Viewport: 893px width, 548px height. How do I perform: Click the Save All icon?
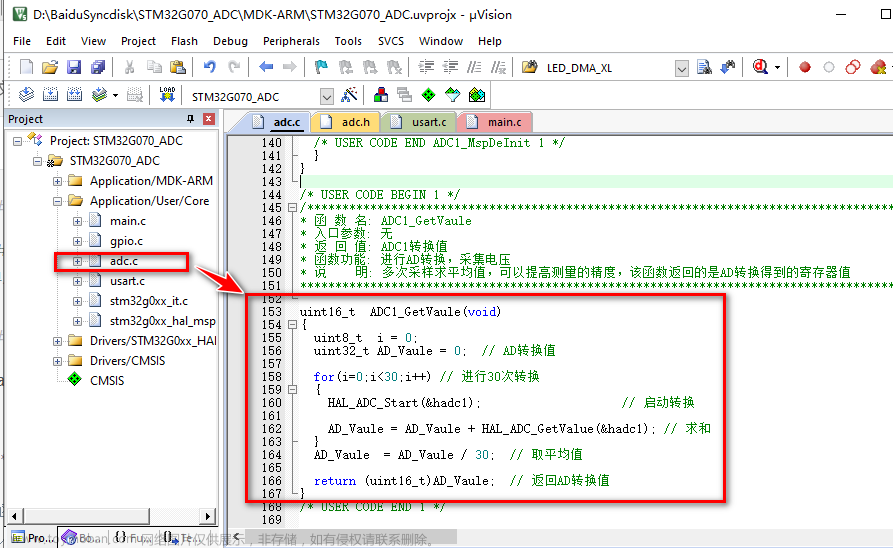[x=98, y=67]
